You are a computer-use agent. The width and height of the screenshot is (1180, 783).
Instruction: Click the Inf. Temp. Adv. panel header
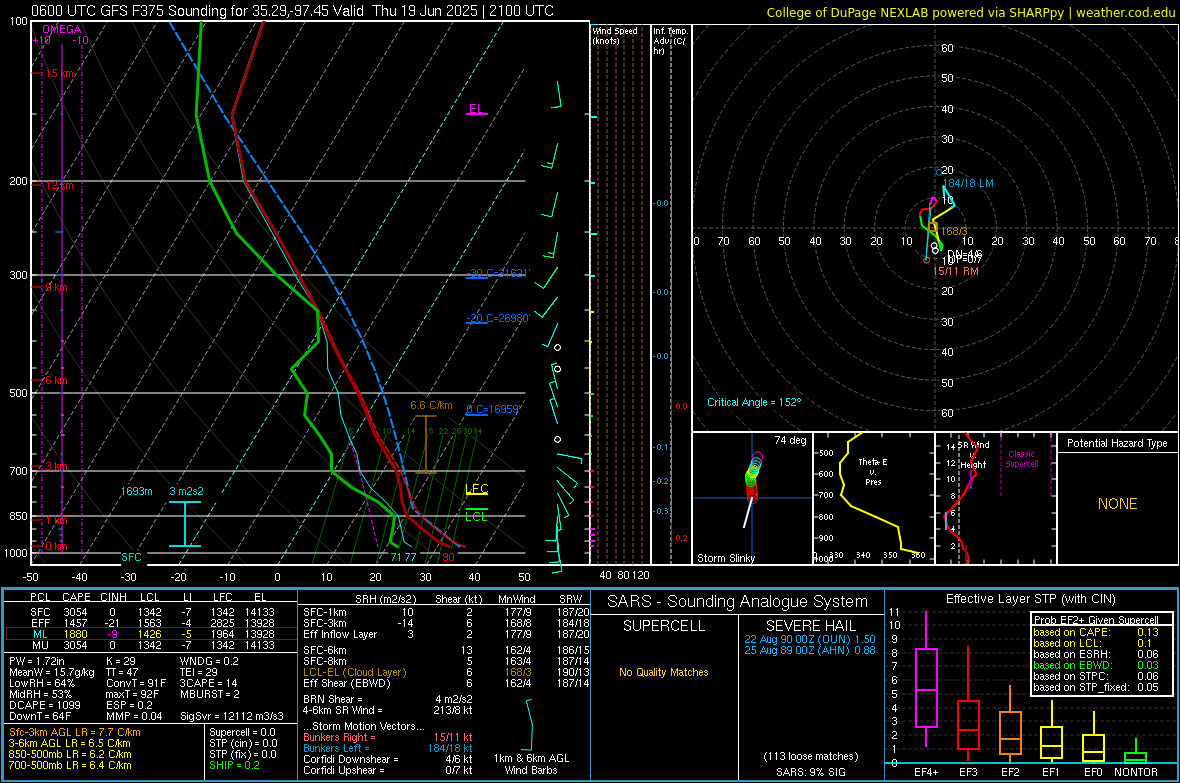pyautogui.click(x=670, y=41)
